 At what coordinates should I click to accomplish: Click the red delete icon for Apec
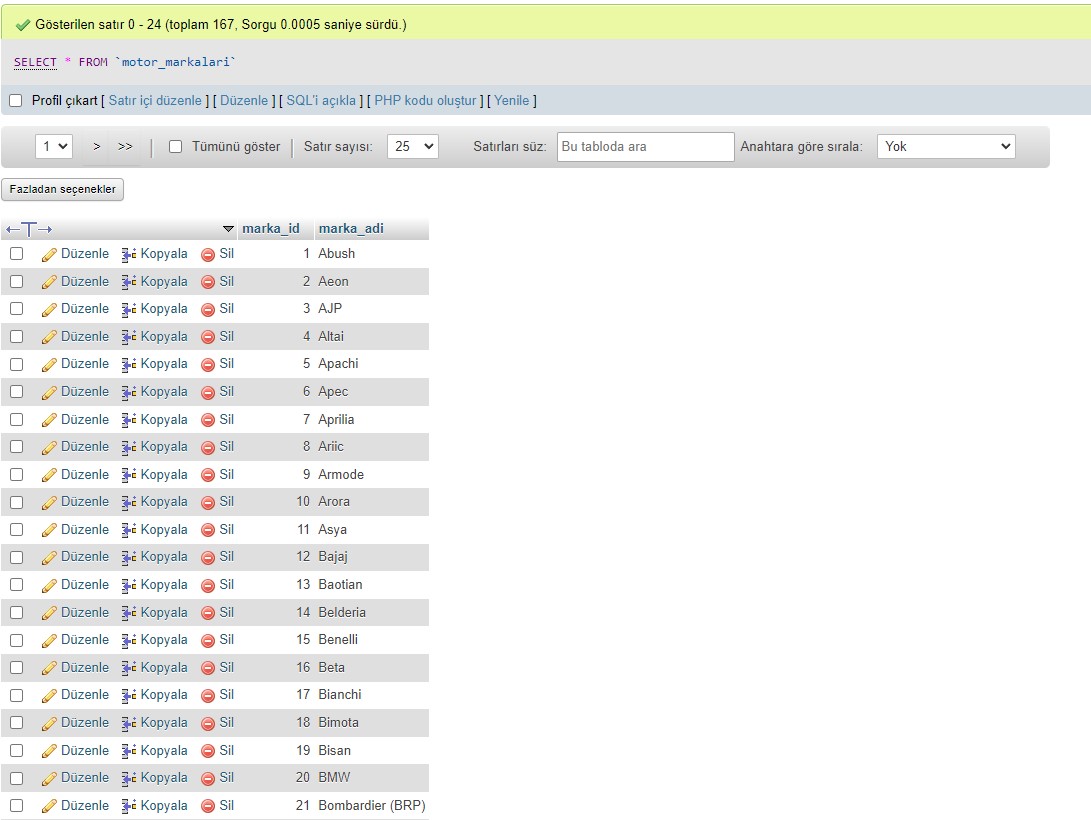click(x=207, y=392)
